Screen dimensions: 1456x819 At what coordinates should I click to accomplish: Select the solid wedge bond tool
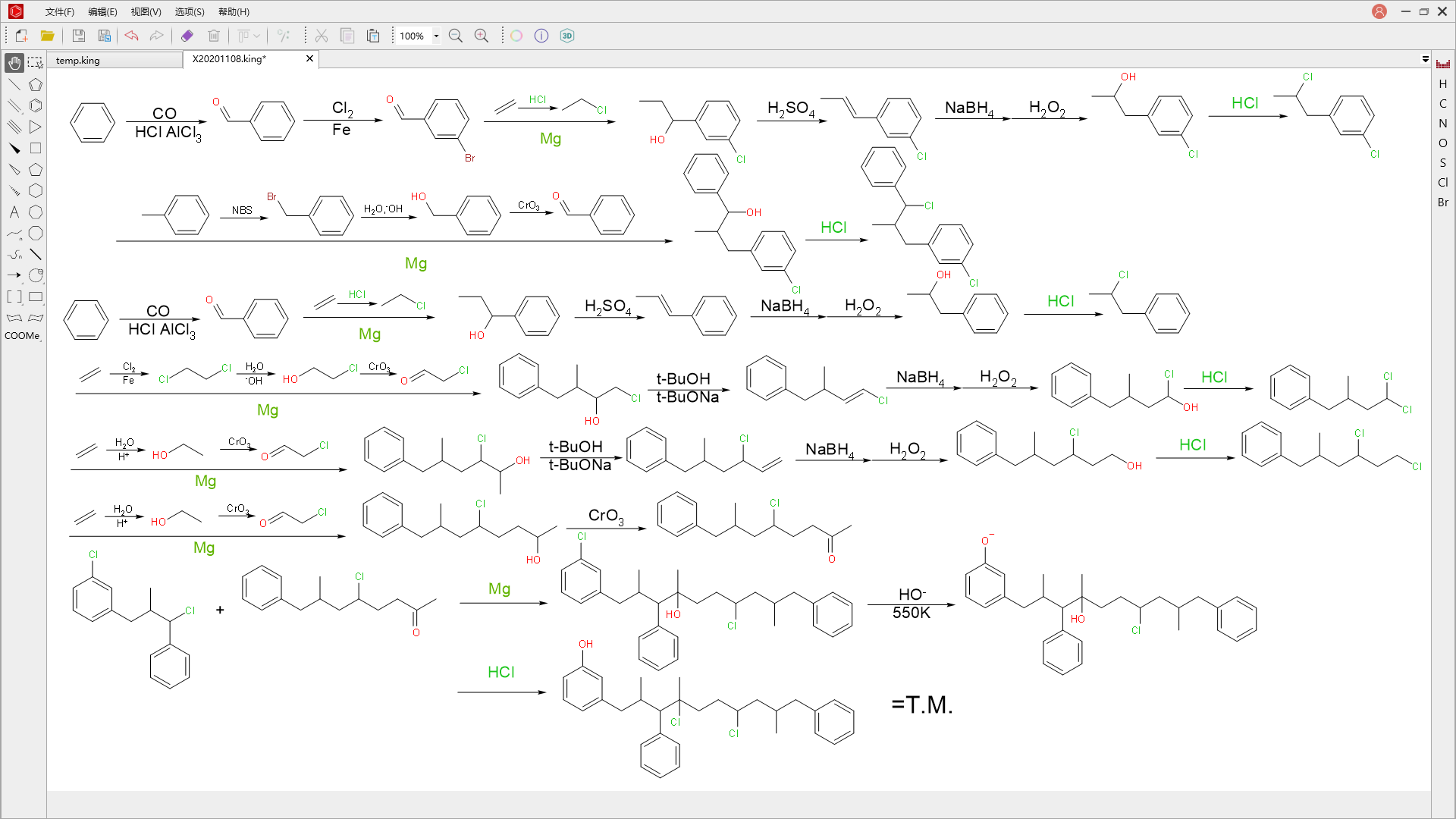coord(14,148)
